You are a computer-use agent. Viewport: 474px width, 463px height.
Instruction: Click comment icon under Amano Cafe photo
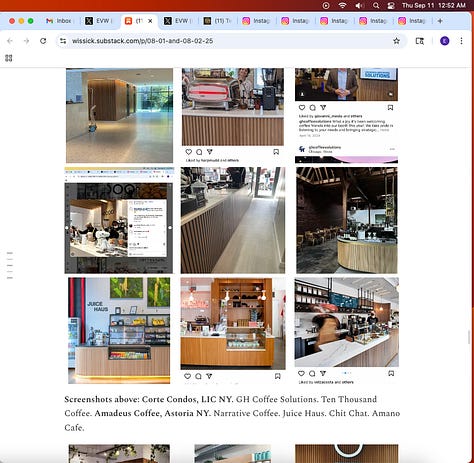coord(312,373)
